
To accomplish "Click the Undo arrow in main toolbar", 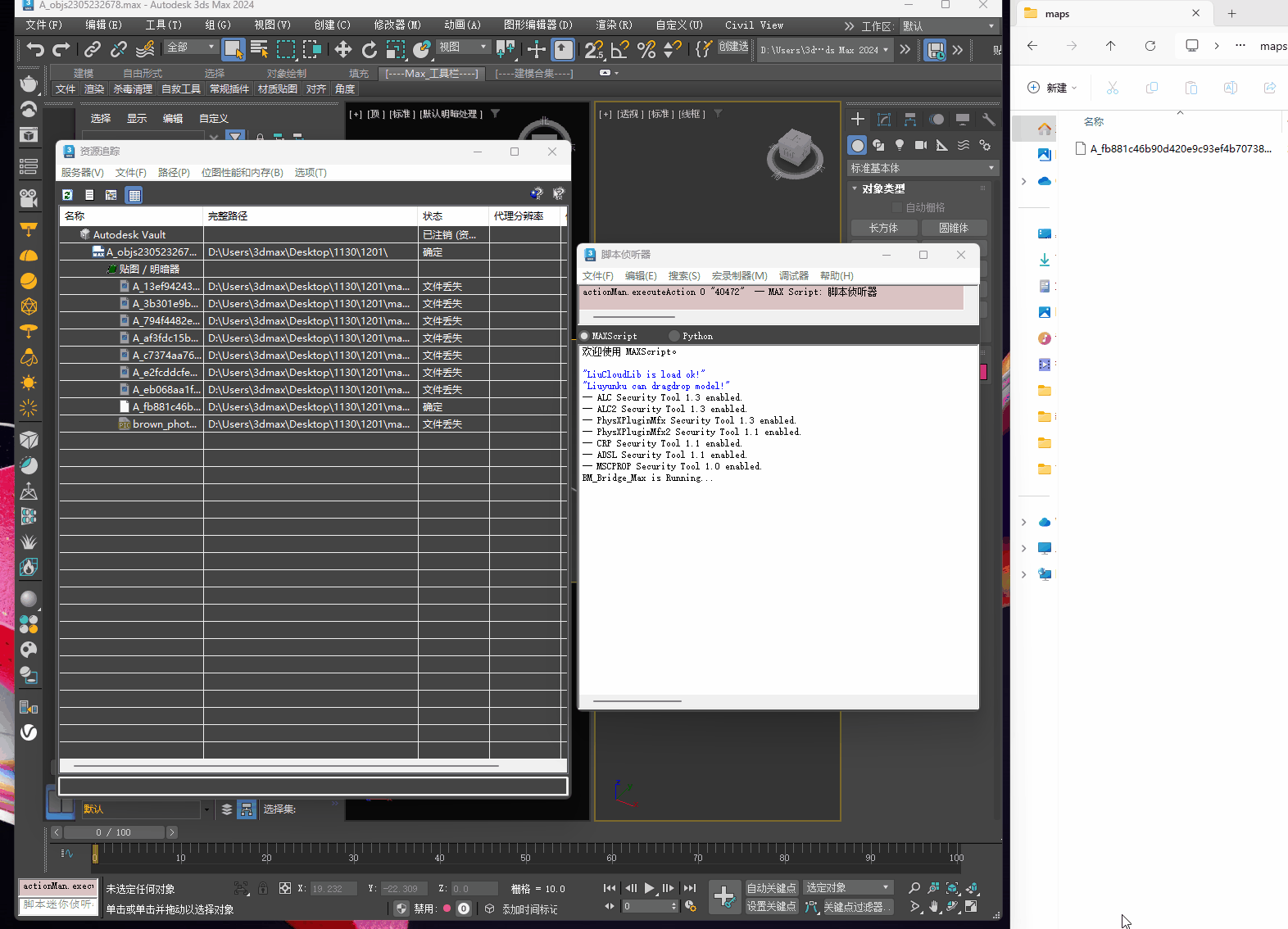I will click(34, 50).
